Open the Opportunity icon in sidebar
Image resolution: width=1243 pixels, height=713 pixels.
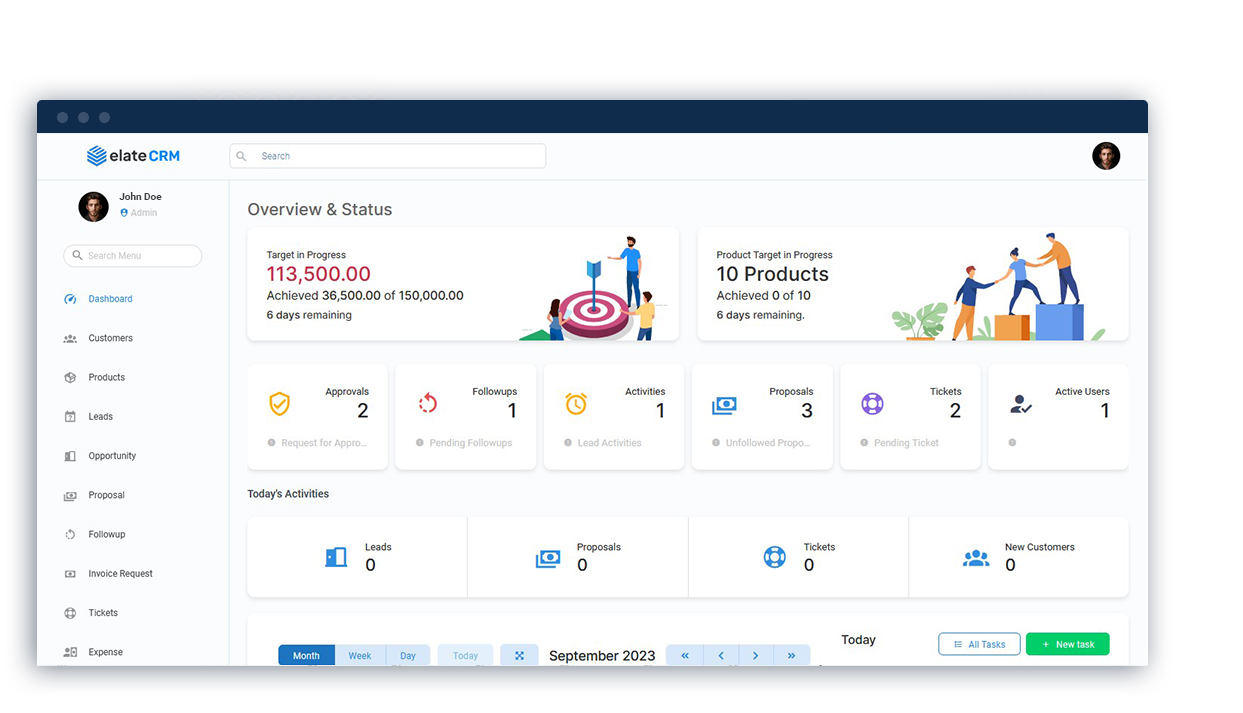point(70,456)
